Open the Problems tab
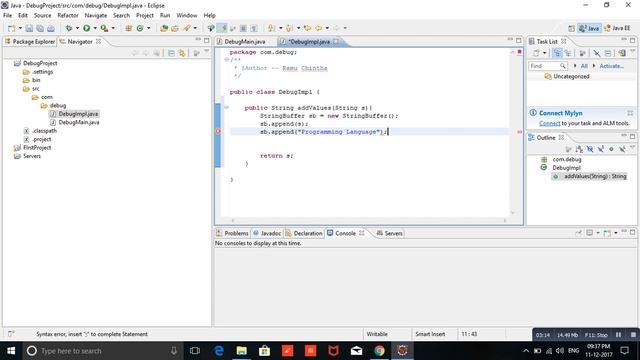The image size is (640, 360). click(x=232, y=233)
